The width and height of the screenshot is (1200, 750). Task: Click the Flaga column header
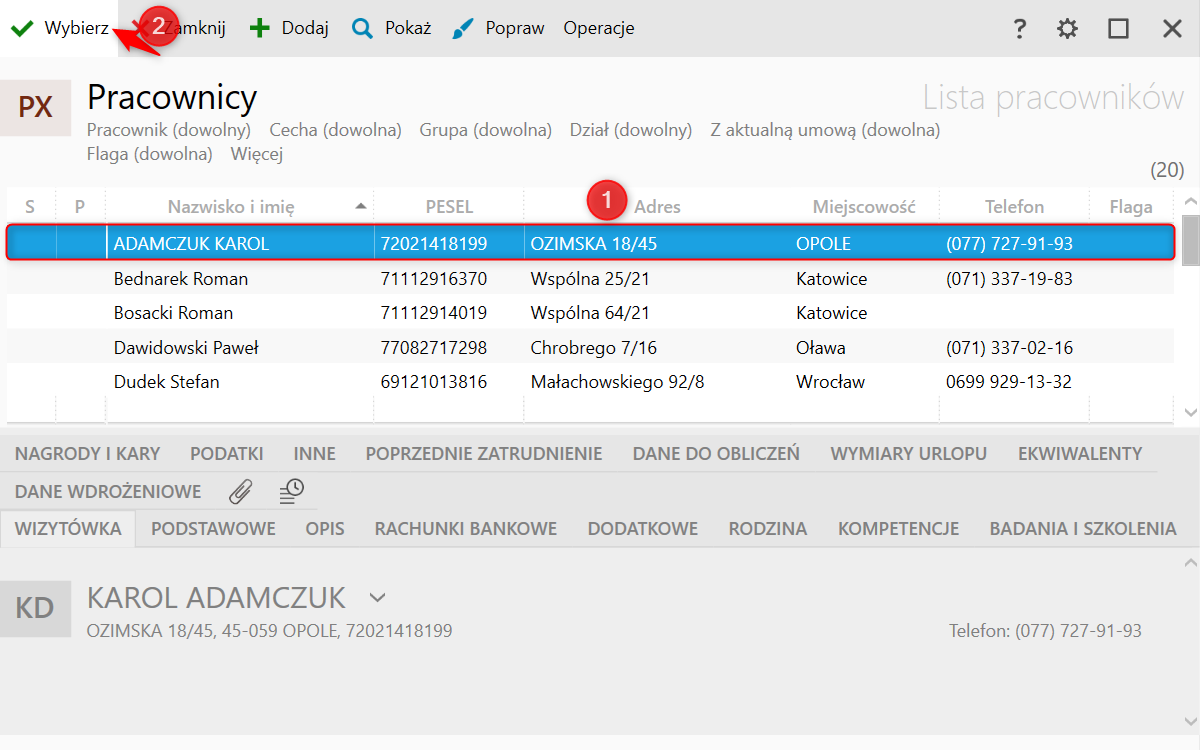tap(1131, 206)
